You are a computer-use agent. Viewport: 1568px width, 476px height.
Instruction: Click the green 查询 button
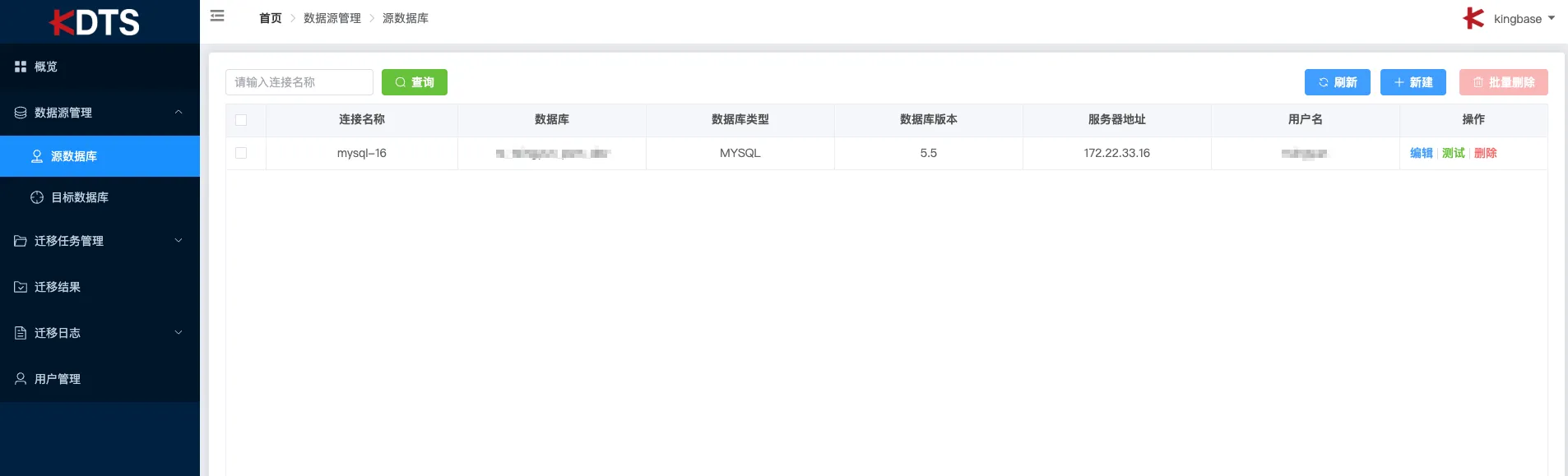pyautogui.click(x=415, y=82)
